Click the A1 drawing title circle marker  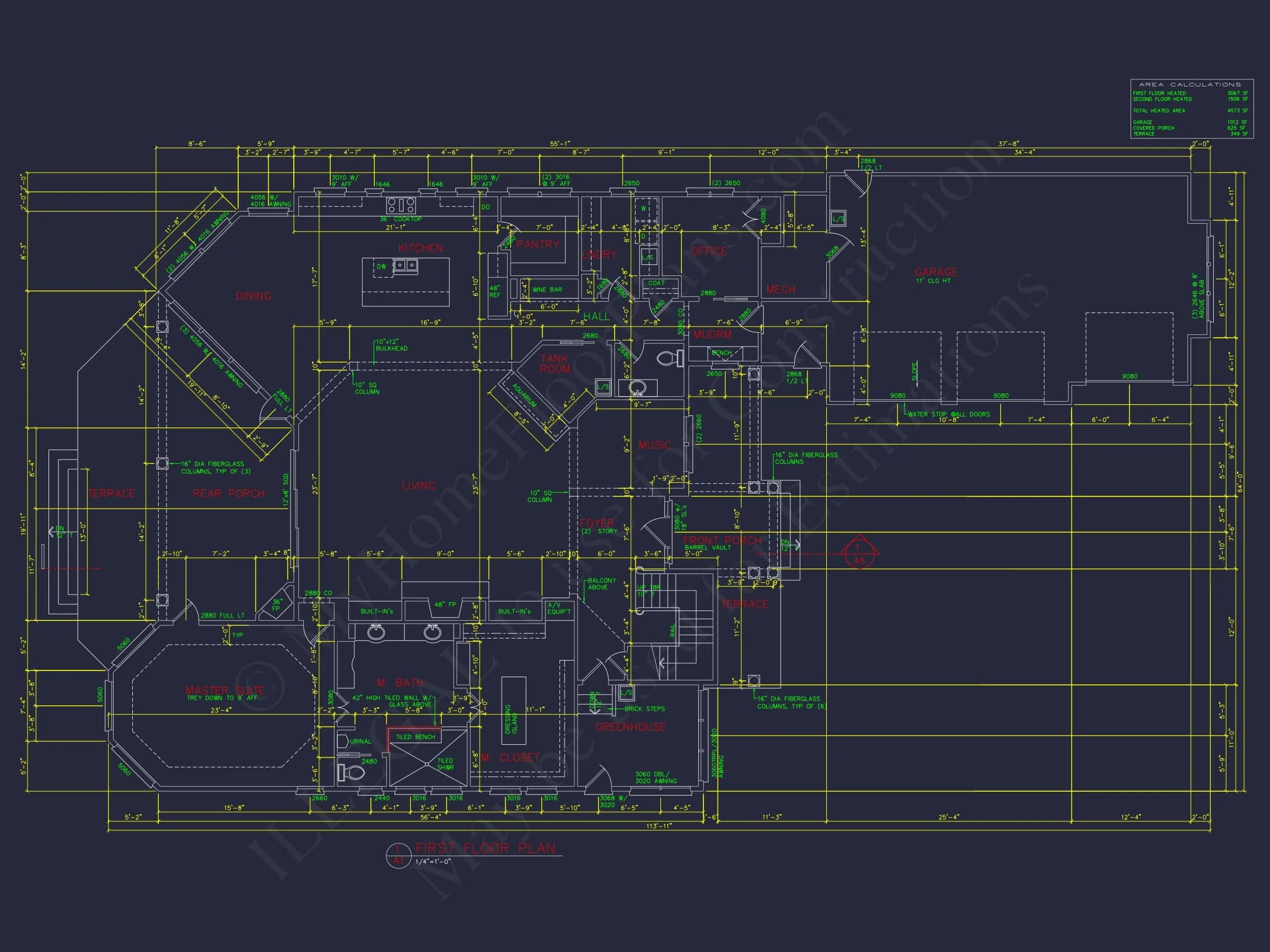(399, 856)
